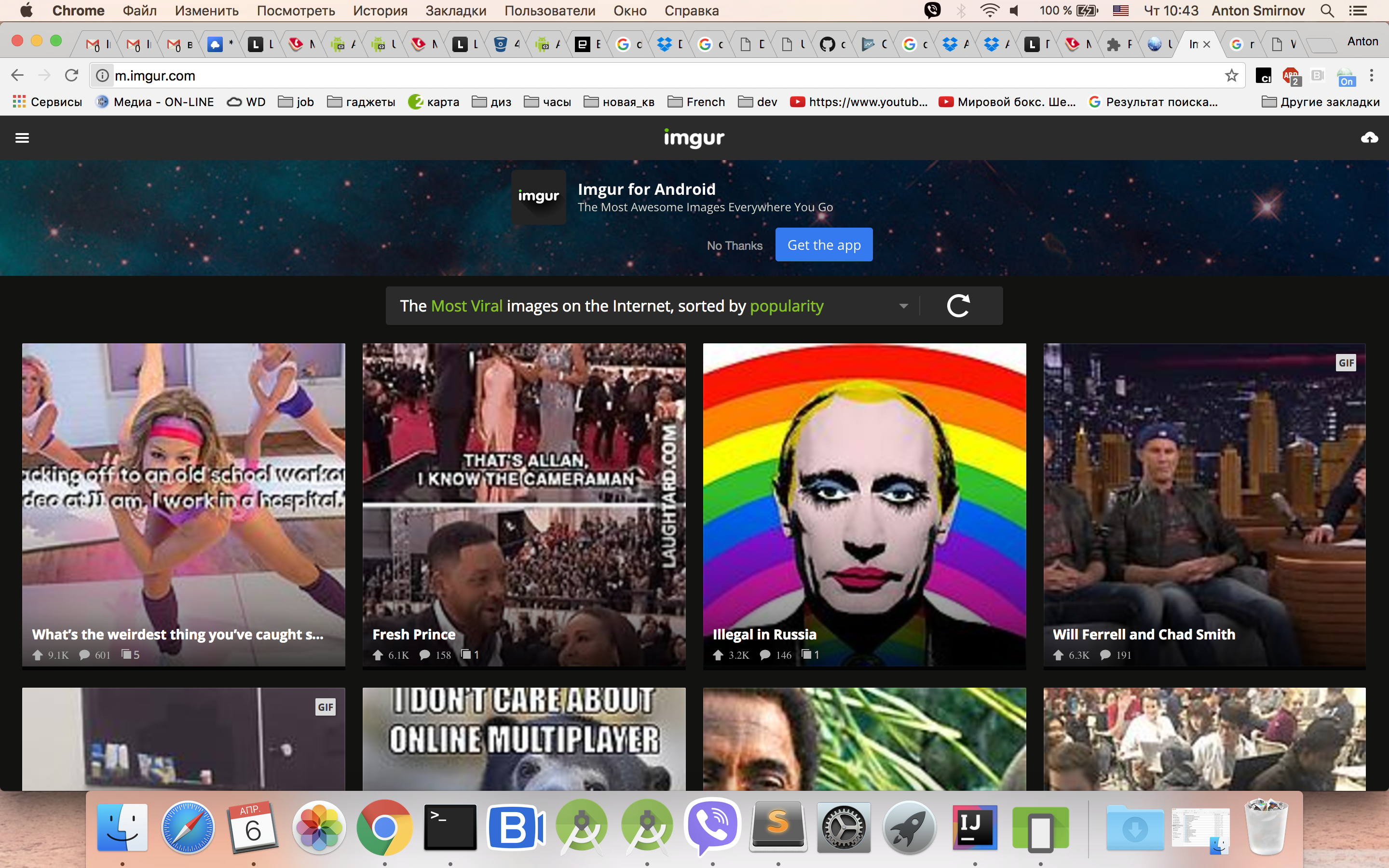Bookmark this page with star icon
The width and height of the screenshot is (1389, 868).
click(1231, 75)
